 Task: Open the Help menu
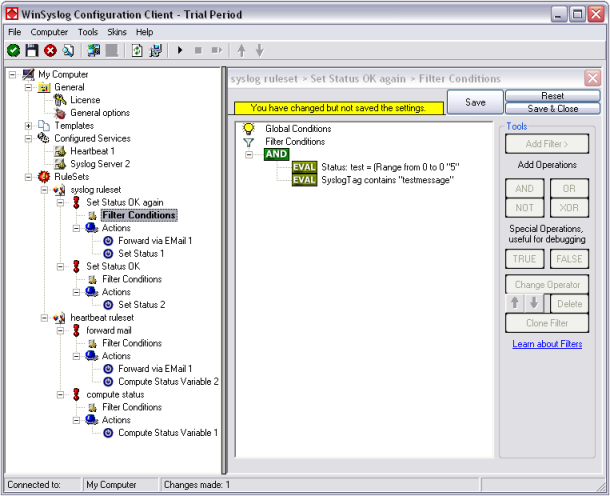click(144, 32)
